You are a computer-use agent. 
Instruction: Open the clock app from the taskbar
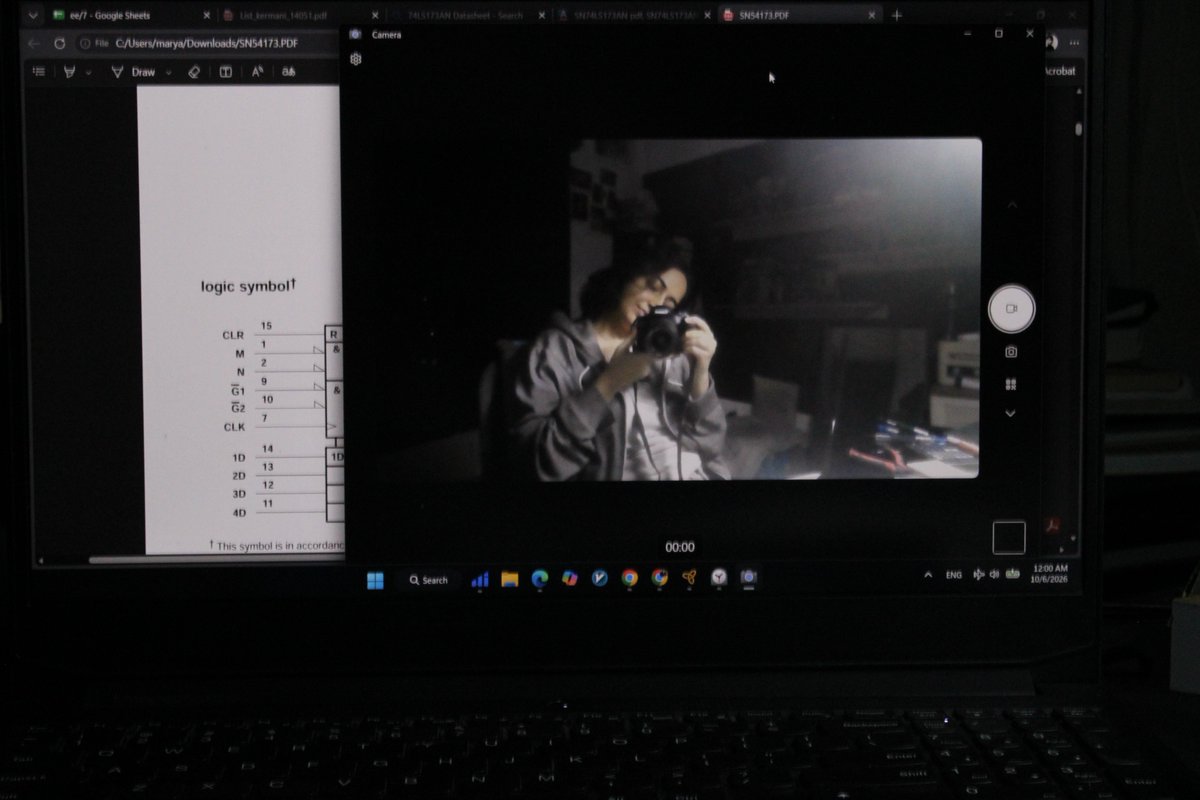coord(719,577)
